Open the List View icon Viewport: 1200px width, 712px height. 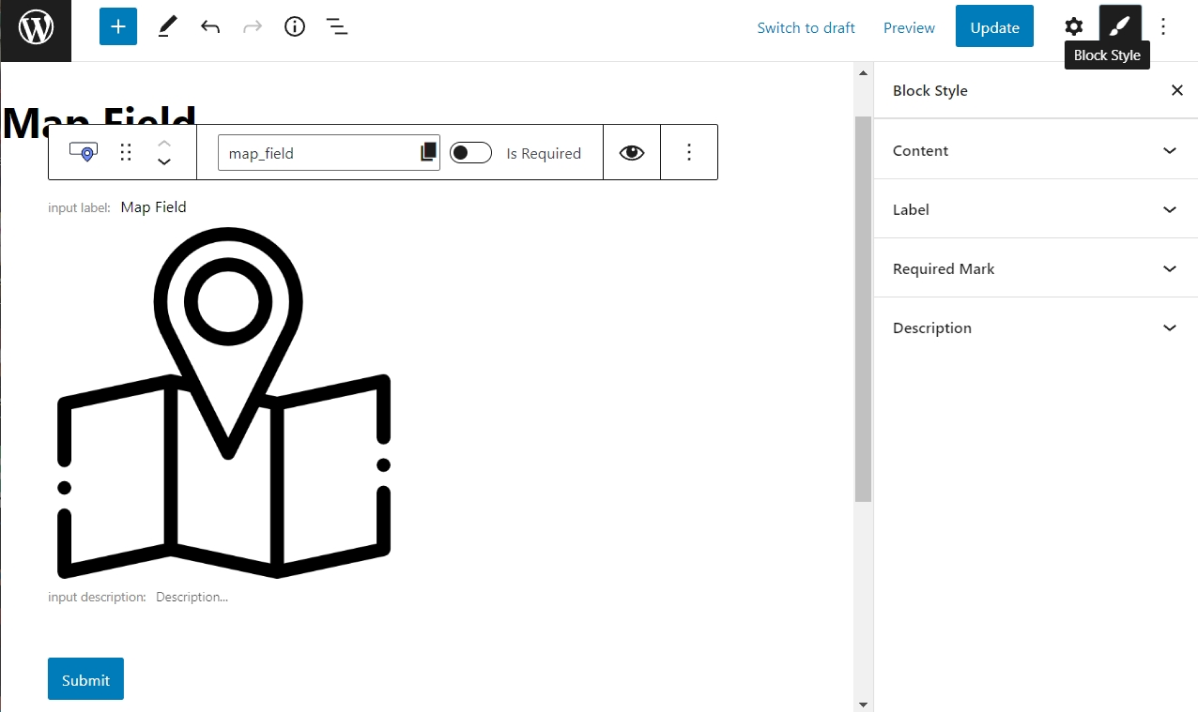337,27
